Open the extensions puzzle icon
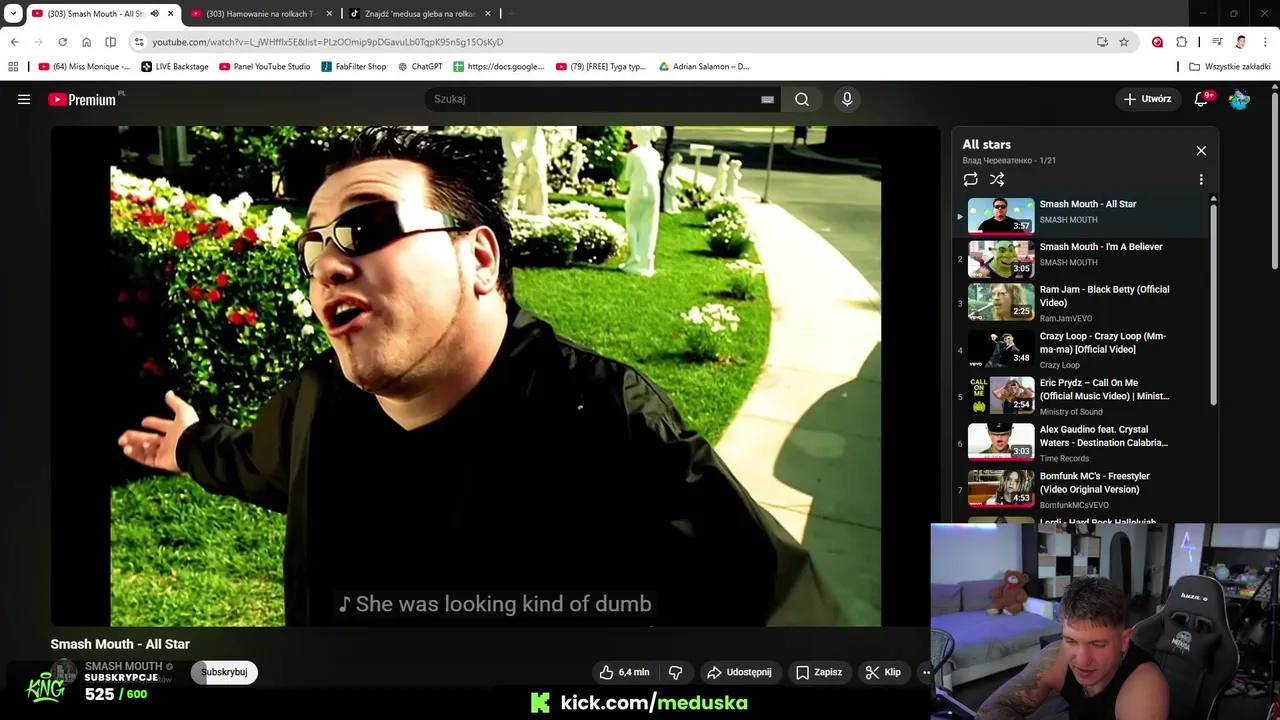The height and width of the screenshot is (720, 1280). pos(1181,42)
